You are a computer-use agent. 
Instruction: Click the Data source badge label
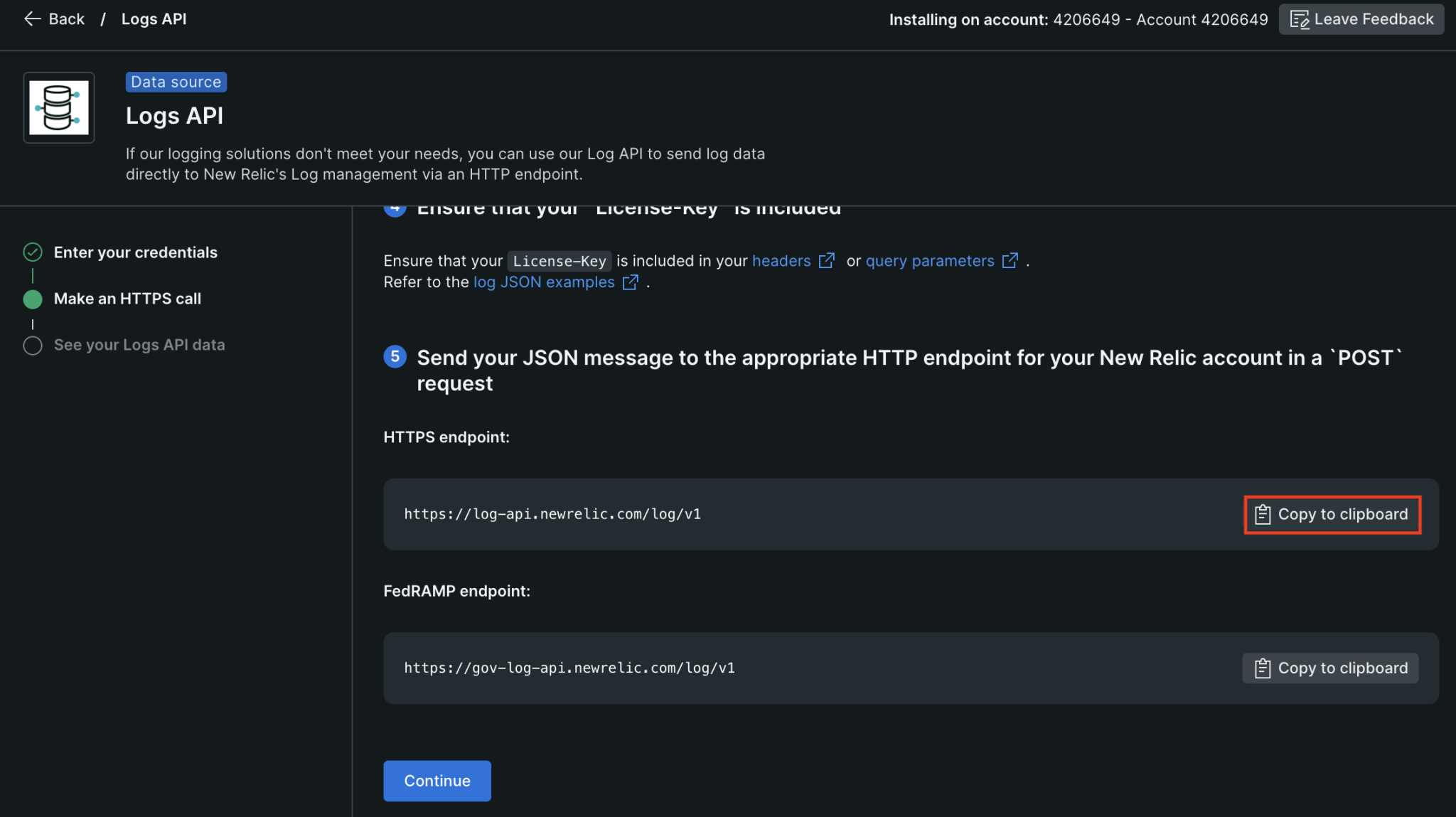tap(176, 81)
